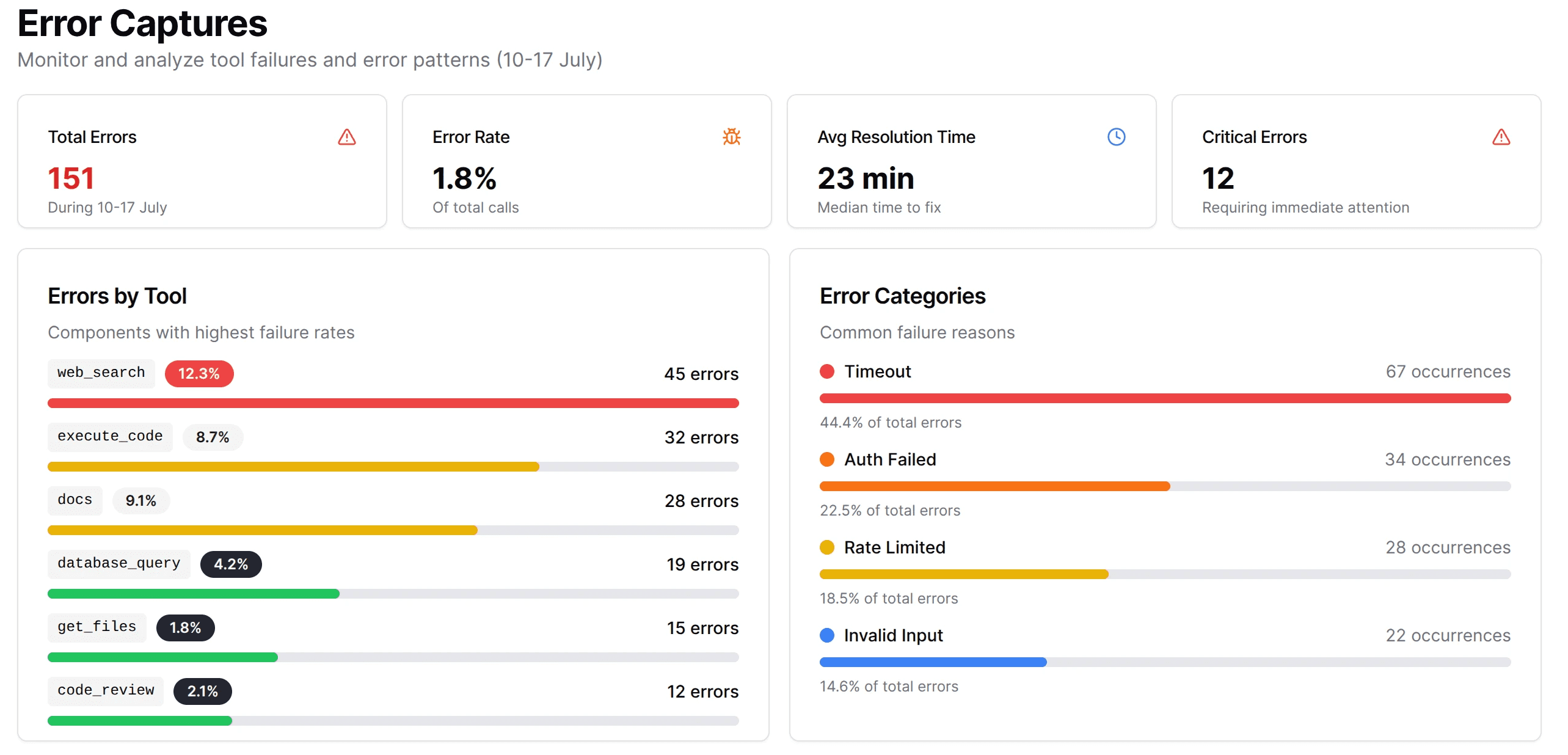Click the Critical Errors warning triangle icon
The height and width of the screenshot is (755, 1568).
(1501, 137)
